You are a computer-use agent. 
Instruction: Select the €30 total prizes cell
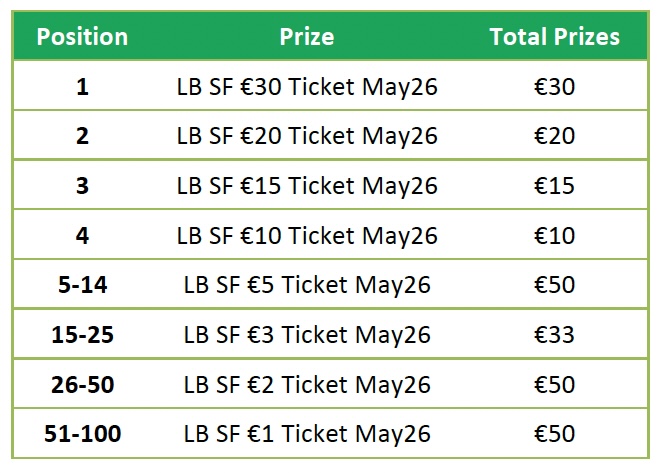[x=554, y=87]
